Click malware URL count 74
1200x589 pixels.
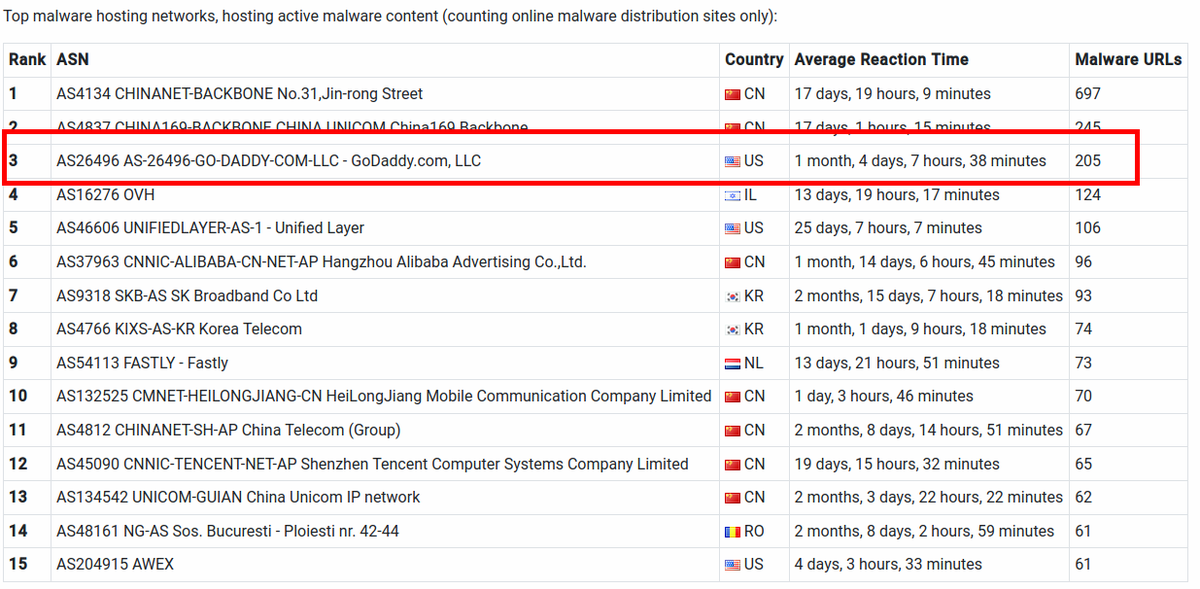[x=1084, y=329]
